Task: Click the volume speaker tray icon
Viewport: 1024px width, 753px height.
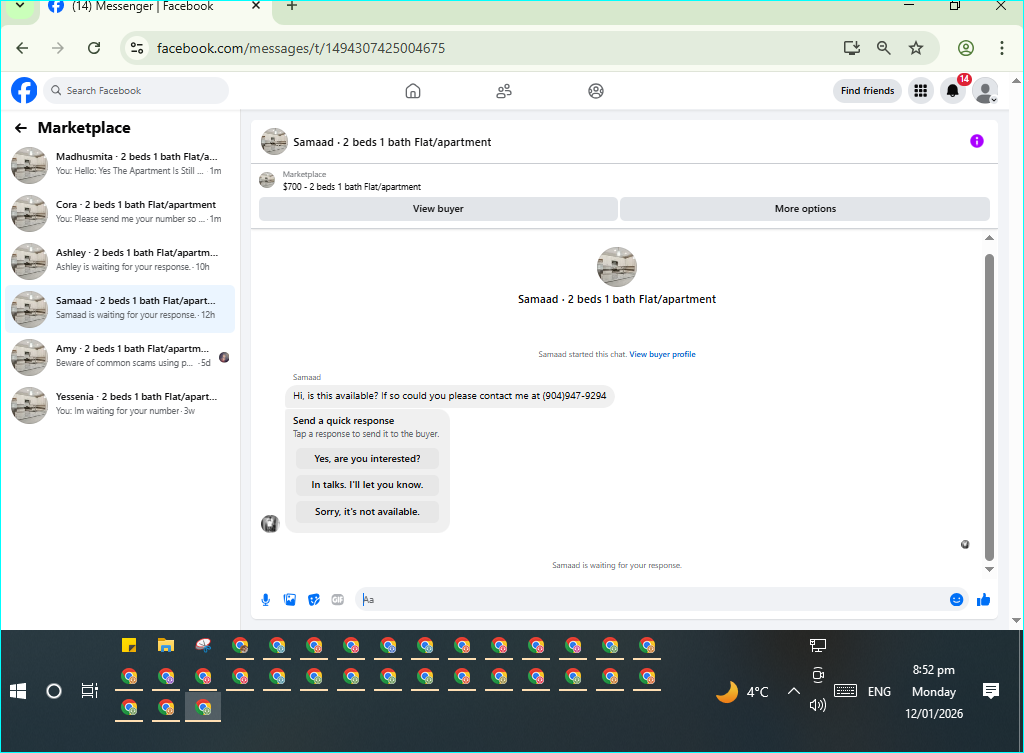Action: tap(818, 705)
